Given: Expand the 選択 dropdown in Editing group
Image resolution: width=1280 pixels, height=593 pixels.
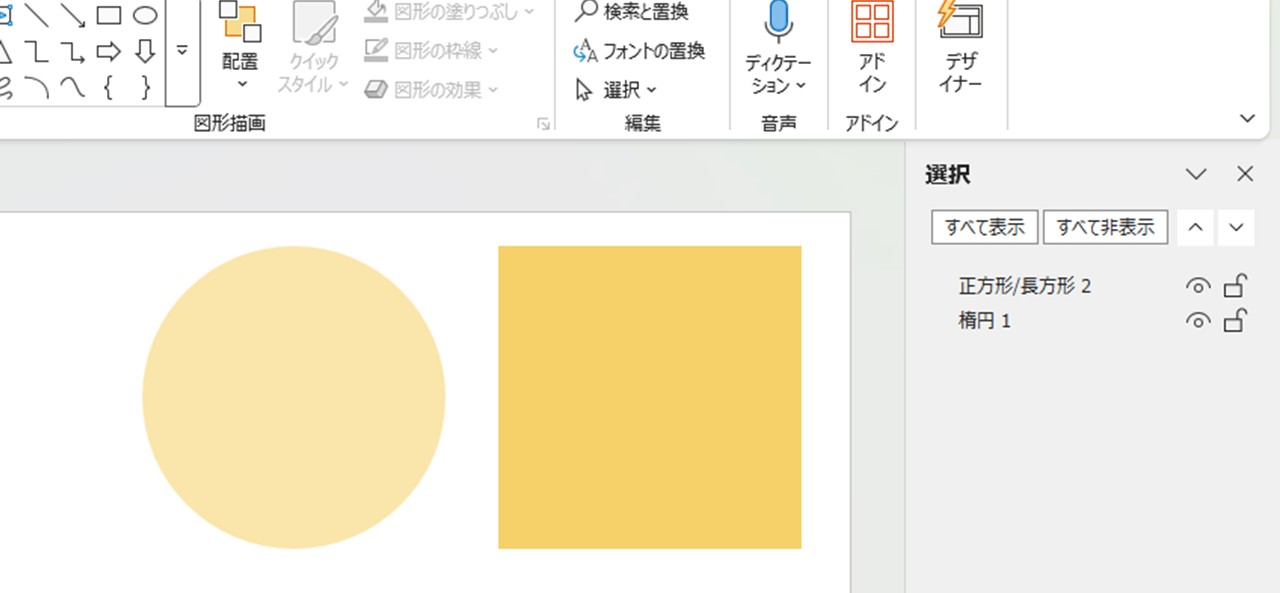Looking at the screenshot, I should [651, 89].
